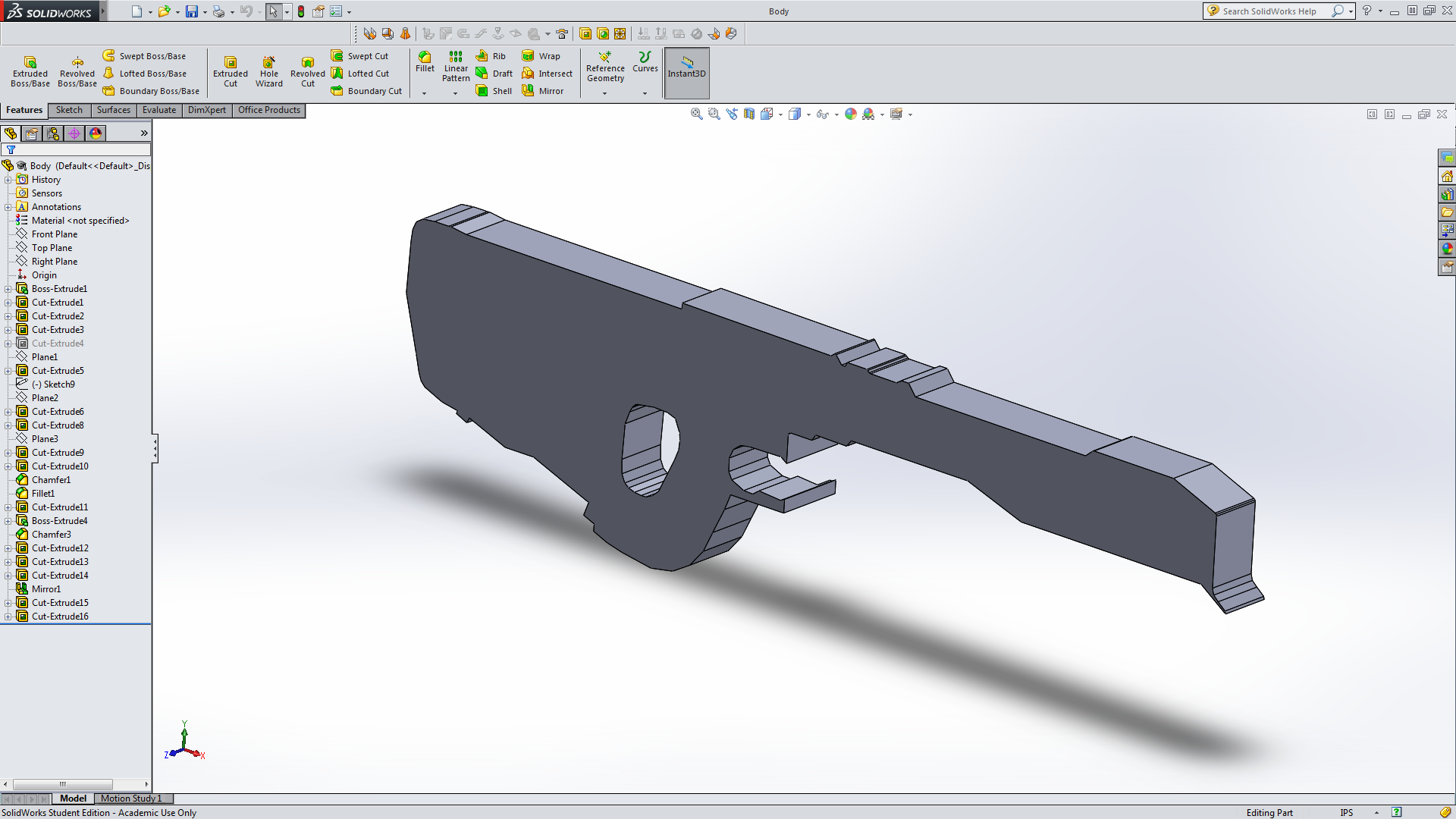Open the Evaluate tab
This screenshot has height=819, width=1456.
tap(159, 110)
